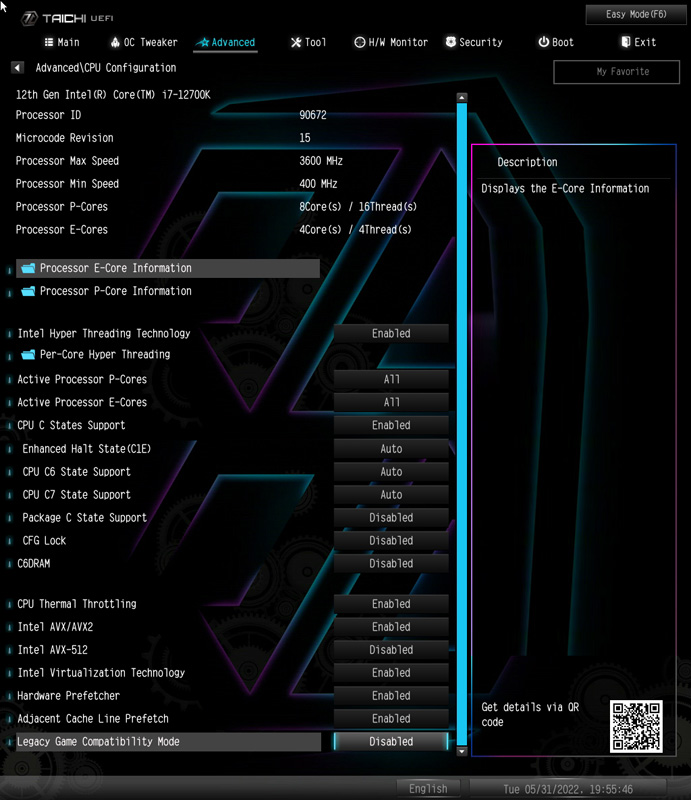Select the CFG Lock label
Image resolution: width=691 pixels, height=800 pixels.
pyautogui.click(x=44, y=540)
